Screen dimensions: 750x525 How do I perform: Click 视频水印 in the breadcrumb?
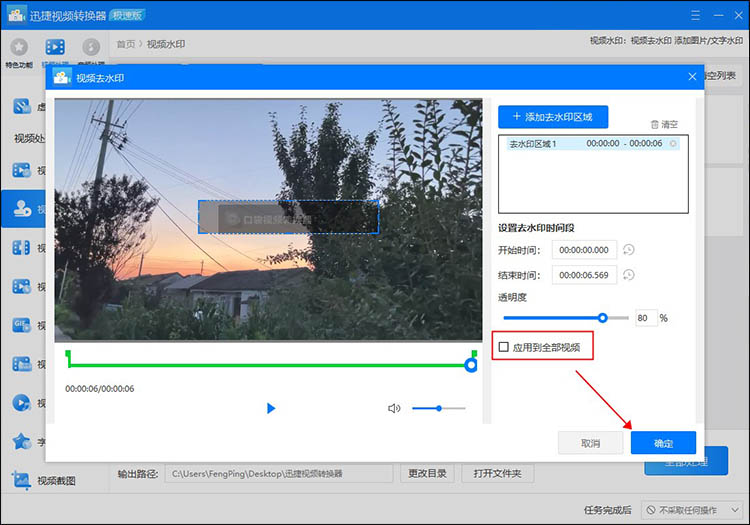tap(165, 44)
